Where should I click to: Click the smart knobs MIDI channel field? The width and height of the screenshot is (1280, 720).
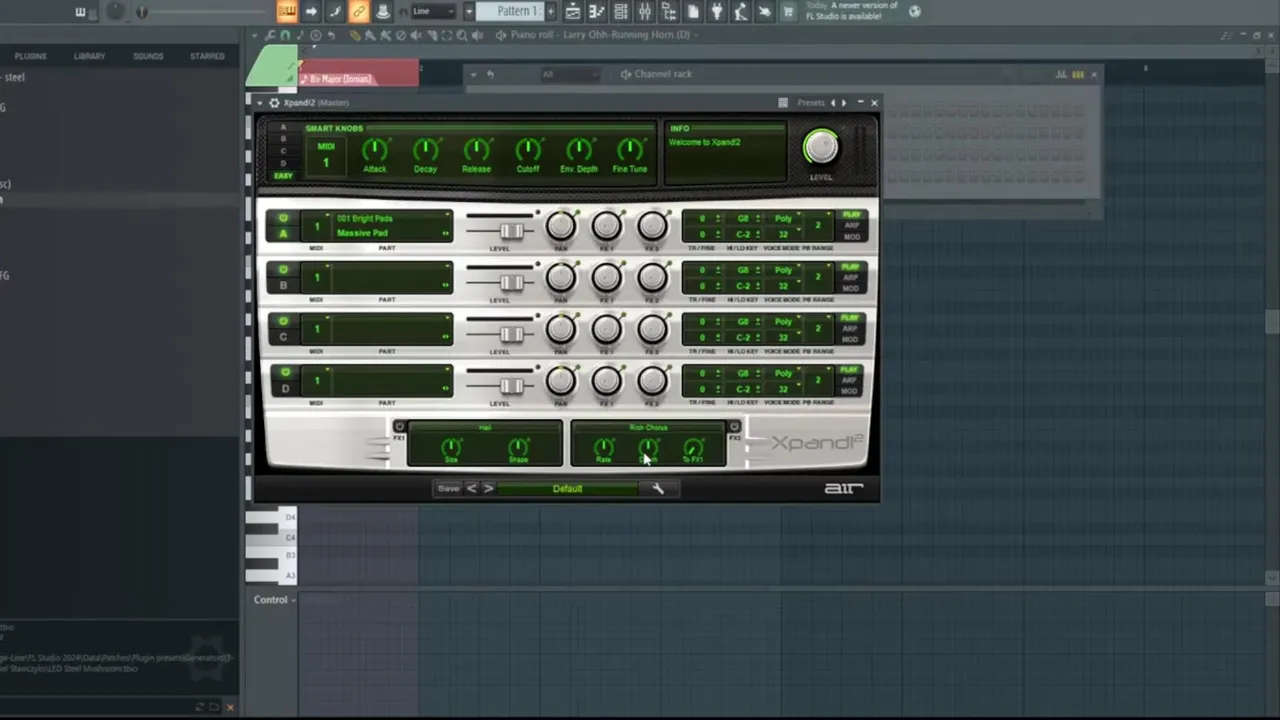click(x=325, y=156)
